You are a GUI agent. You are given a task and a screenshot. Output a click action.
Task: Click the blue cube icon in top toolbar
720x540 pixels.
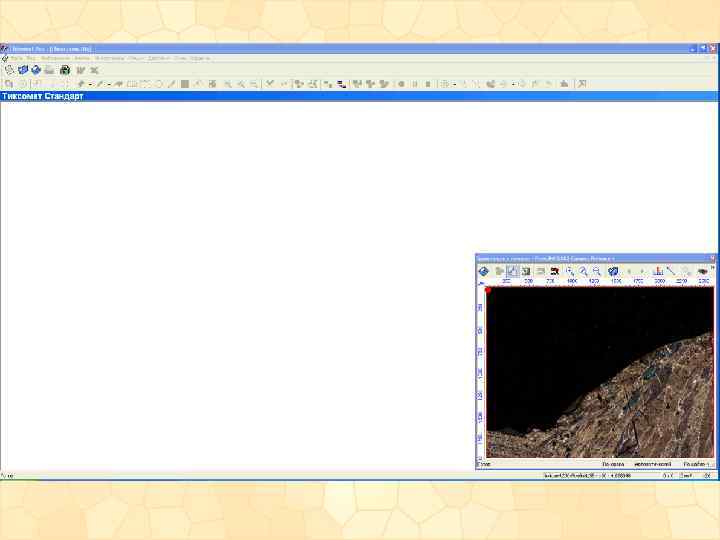click(x=23, y=70)
